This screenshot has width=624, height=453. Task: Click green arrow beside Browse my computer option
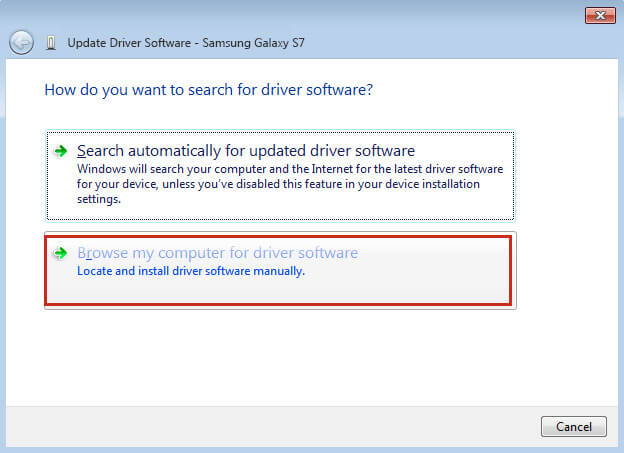(x=60, y=253)
